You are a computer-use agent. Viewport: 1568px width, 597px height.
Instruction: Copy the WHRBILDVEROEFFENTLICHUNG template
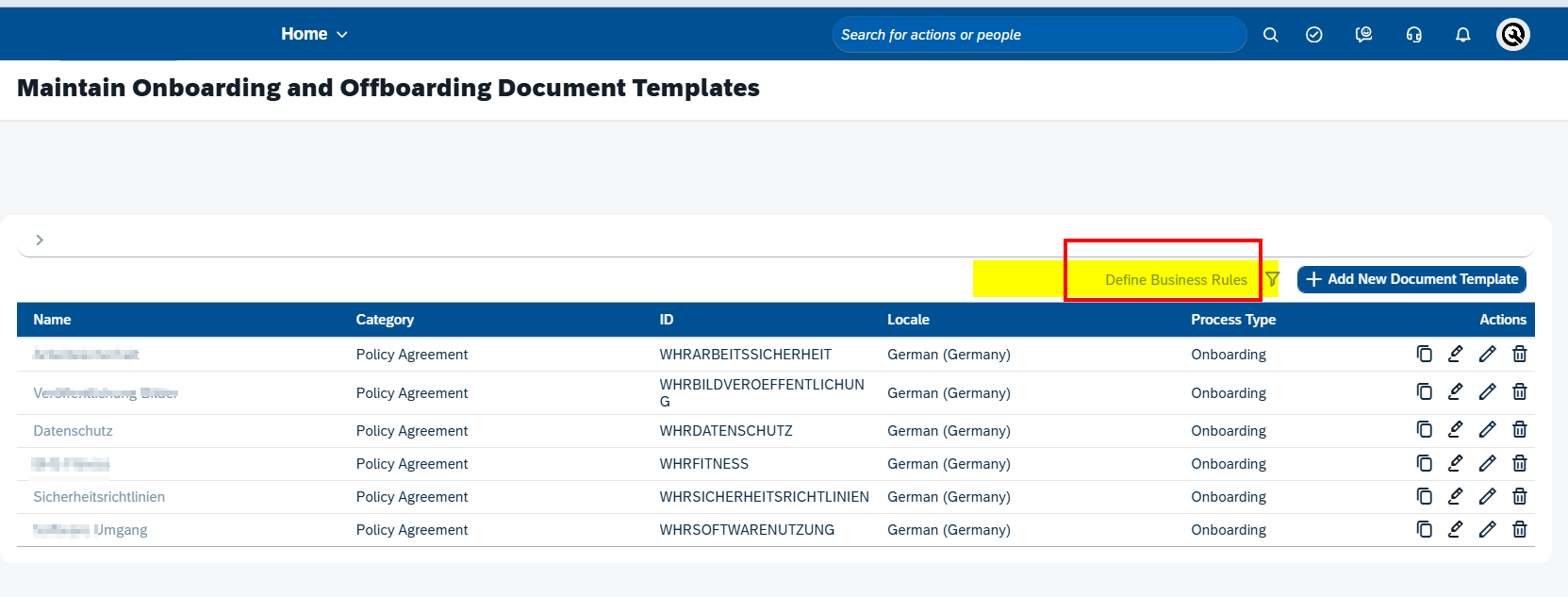pos(1424,392)
